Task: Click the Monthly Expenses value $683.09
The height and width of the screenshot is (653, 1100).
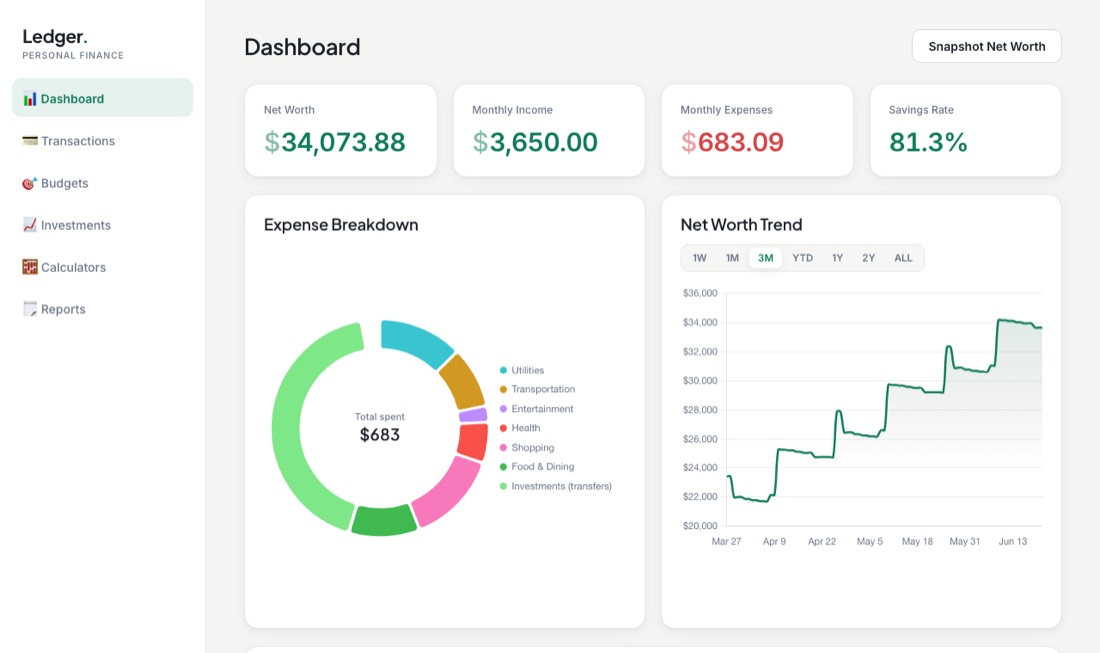Action: [x=732, y=142]
